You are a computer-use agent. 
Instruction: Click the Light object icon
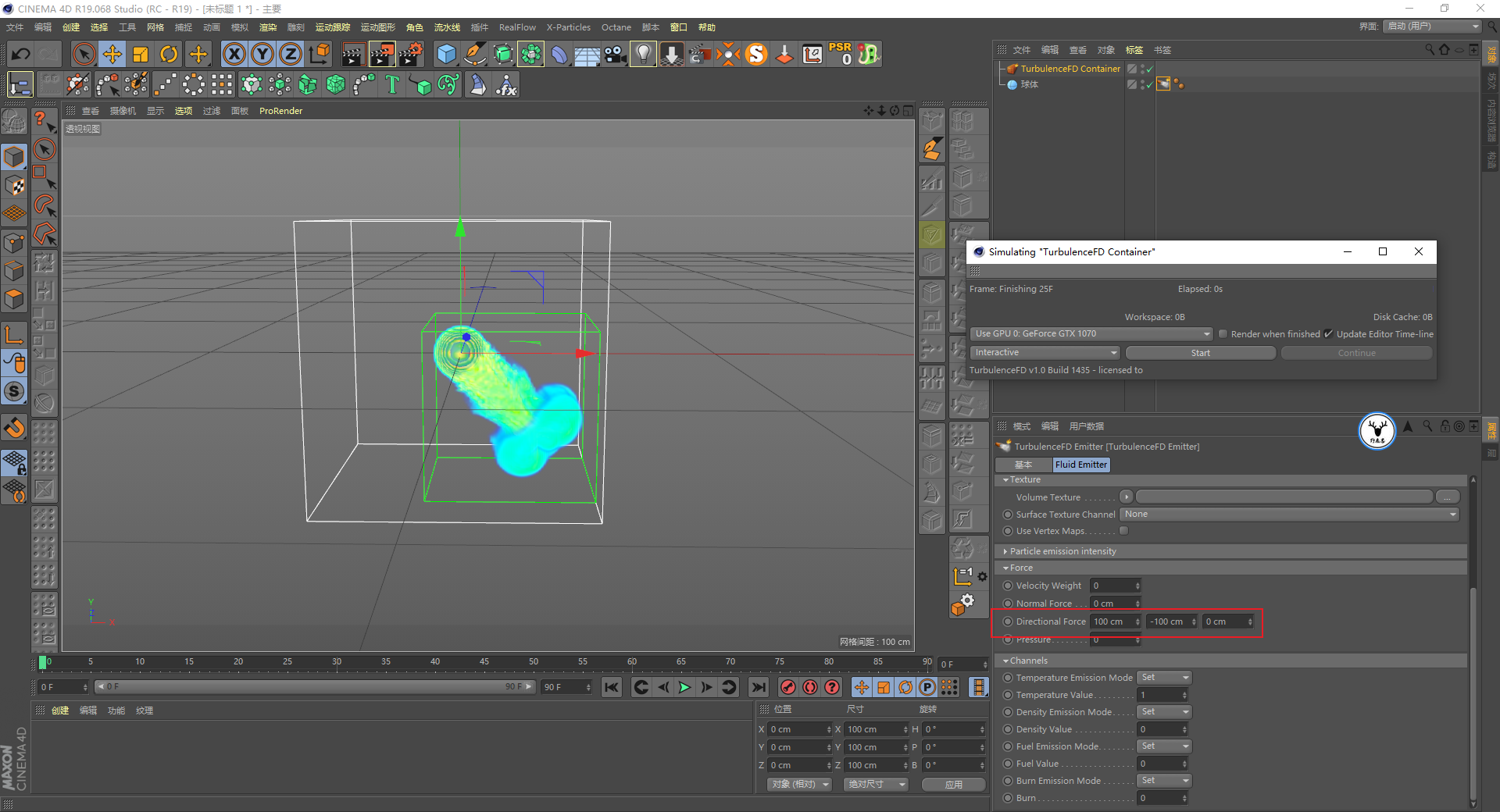tap(643, 54)
